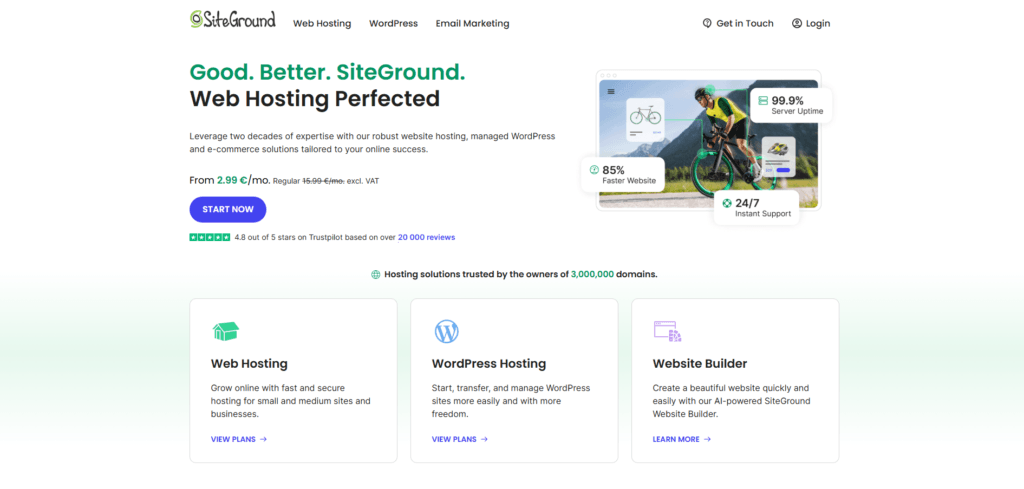Screen dimensions: 1024x489
Task: Click the blue WordPress logo icon
Action: (446, 331)
